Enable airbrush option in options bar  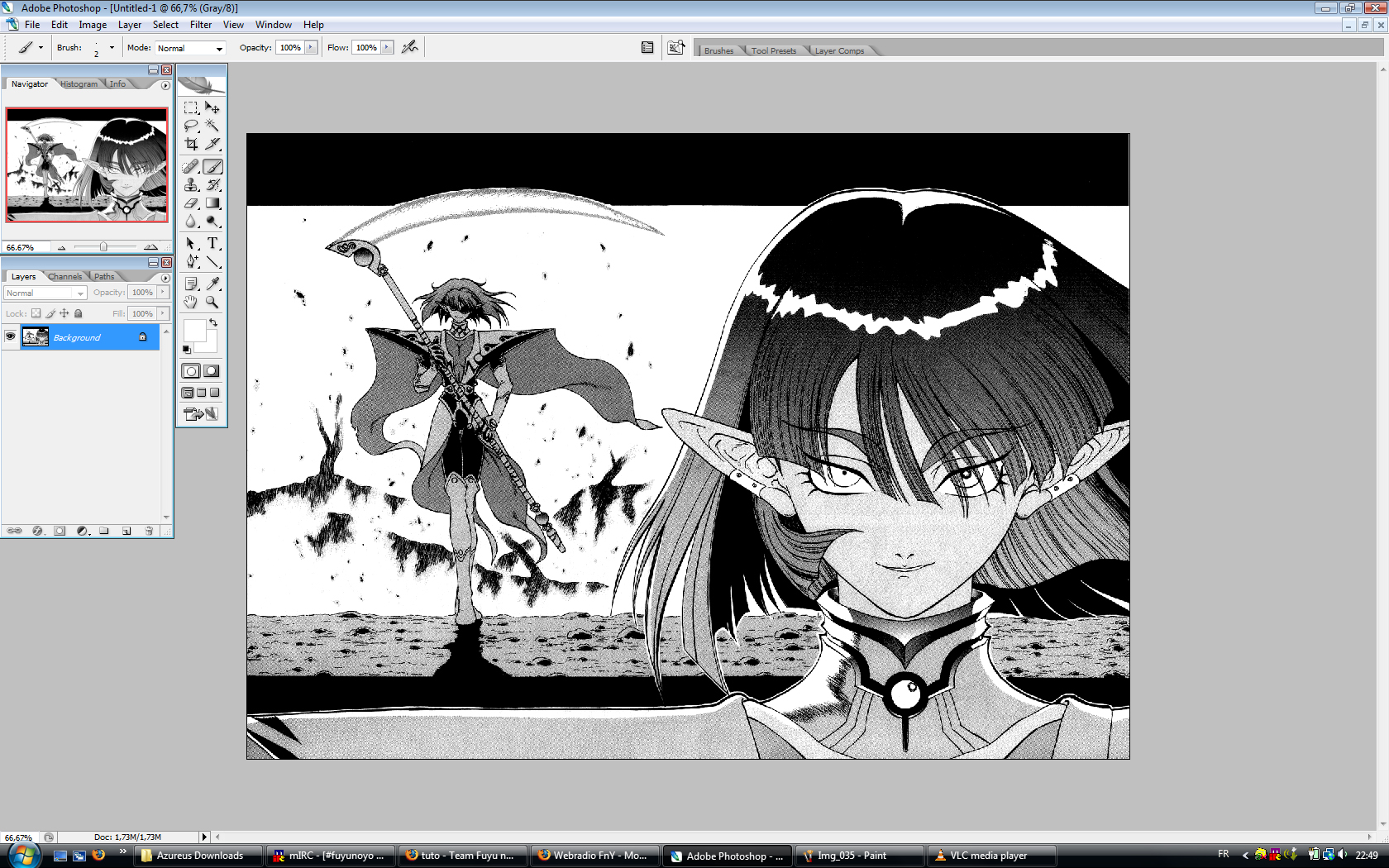pyautogui.click(x=409, y=47)
